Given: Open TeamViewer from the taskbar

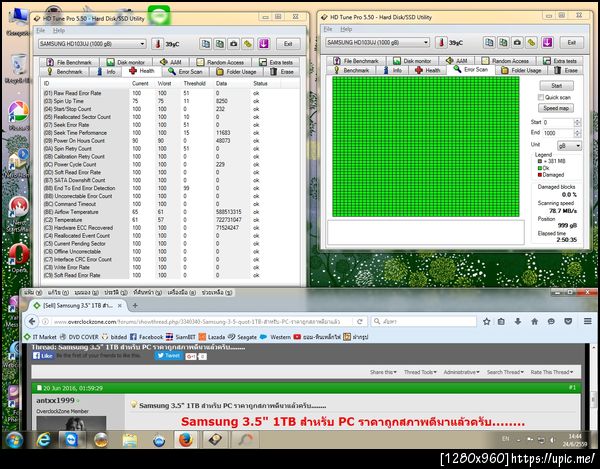Looking at the screenshot, I should 72,440.
